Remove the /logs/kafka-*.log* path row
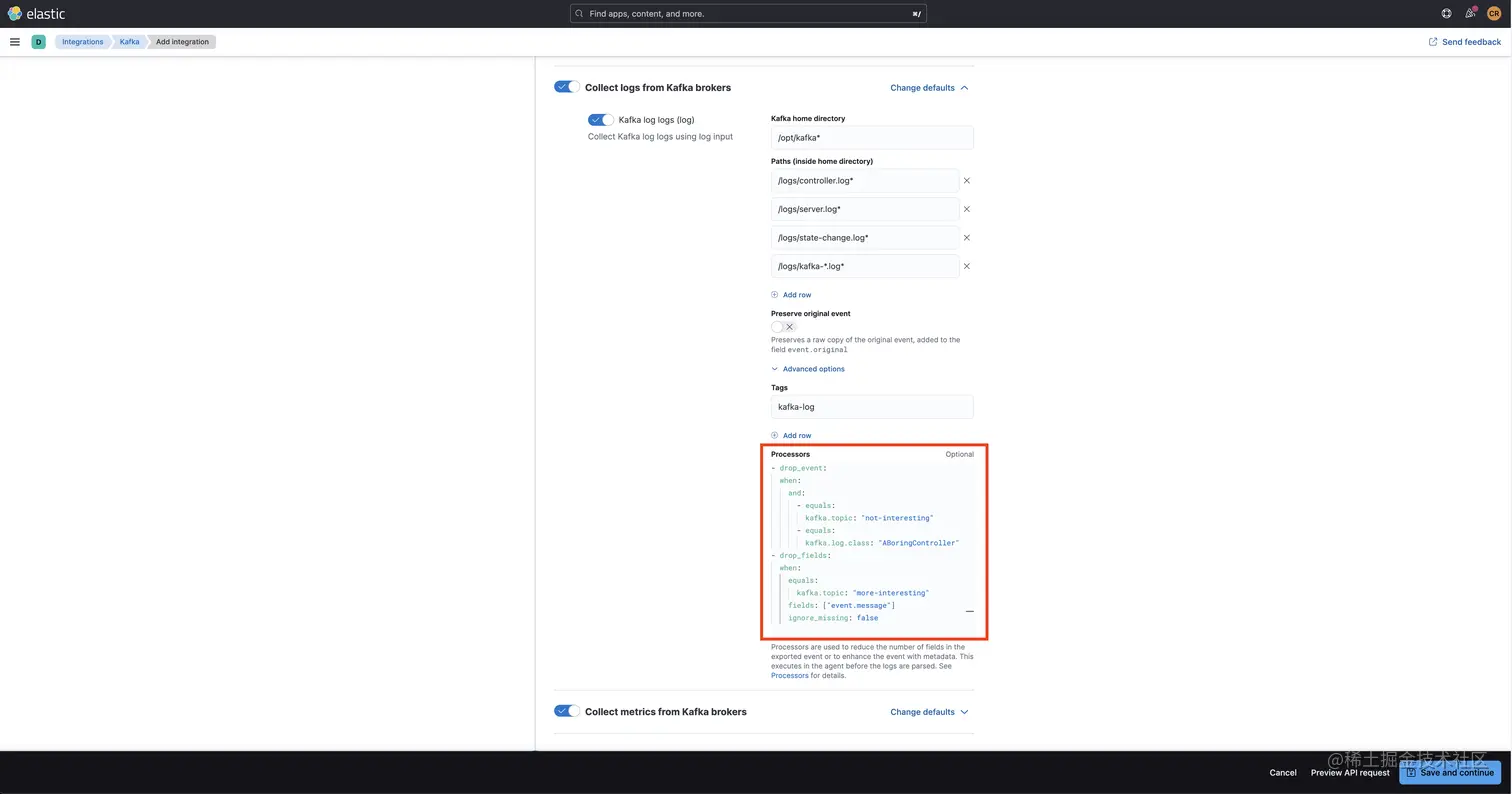This screenshot has width=1512, height=794. point(967,266)
